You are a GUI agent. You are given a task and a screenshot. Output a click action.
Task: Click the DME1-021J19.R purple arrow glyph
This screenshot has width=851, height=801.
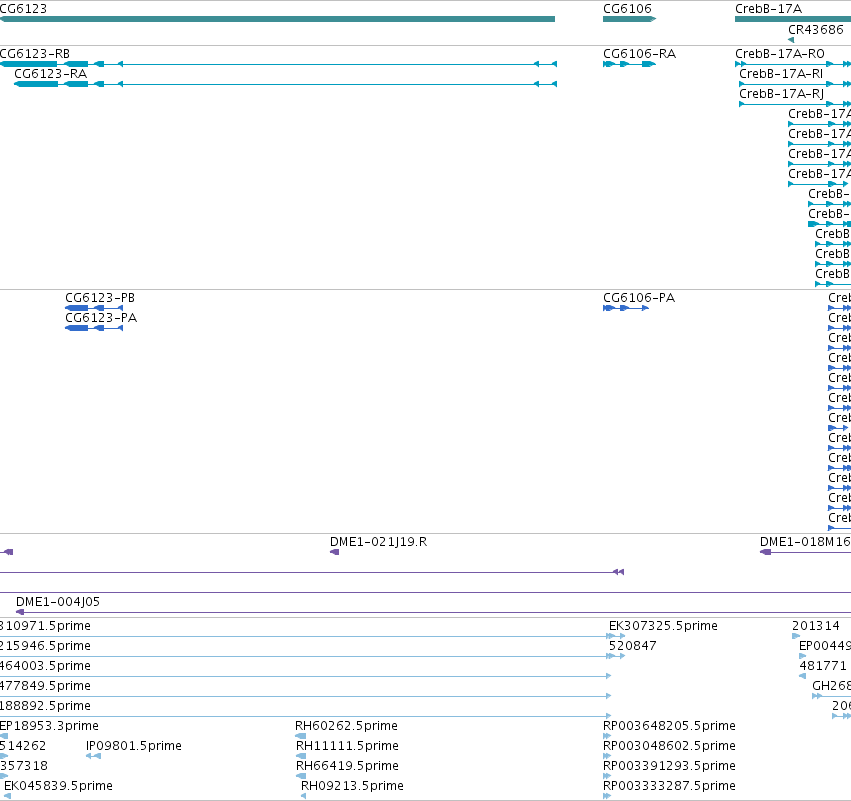pos(334,552)
